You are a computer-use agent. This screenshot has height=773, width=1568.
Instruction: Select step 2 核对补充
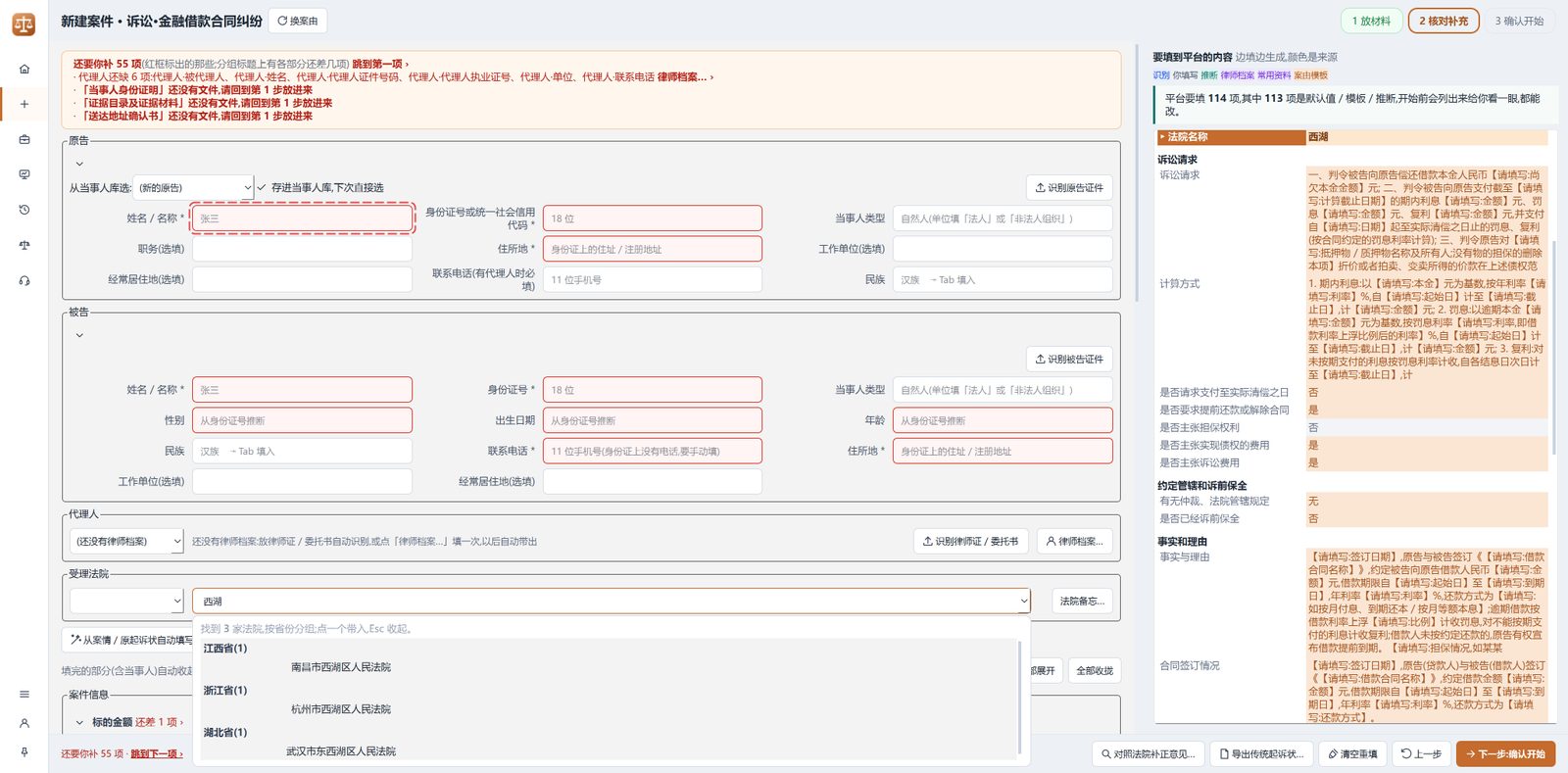pyautogui.click(x=1444, y=21)
